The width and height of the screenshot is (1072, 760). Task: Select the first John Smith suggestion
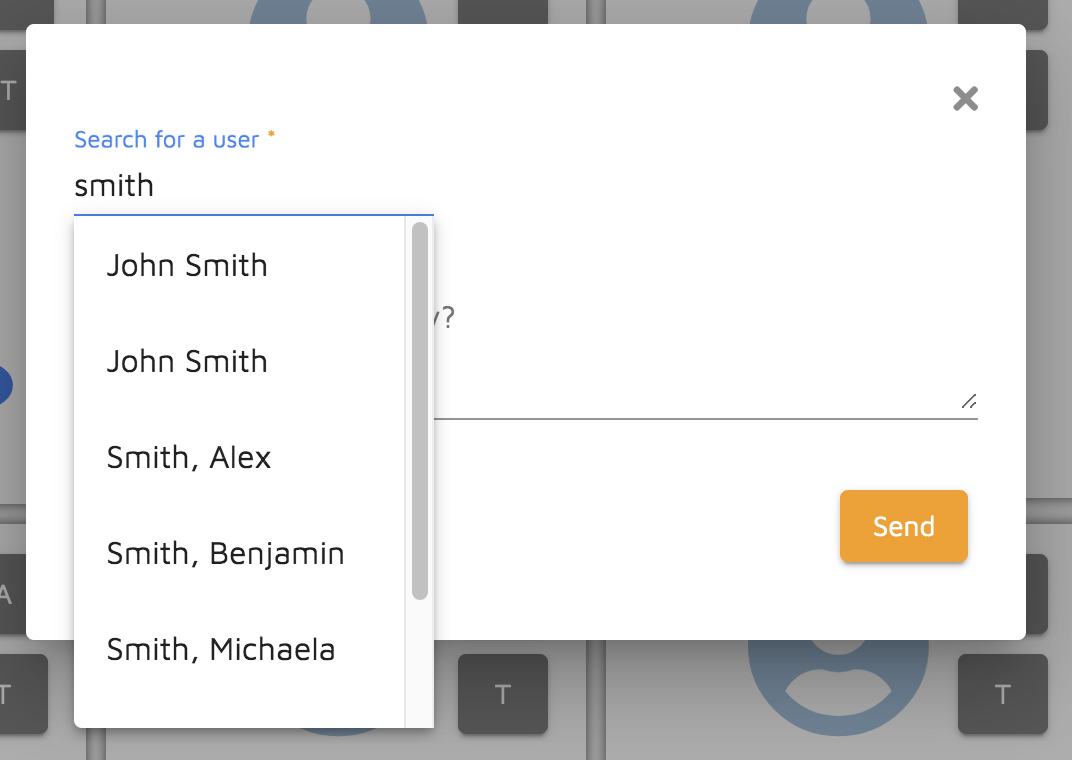187,266
